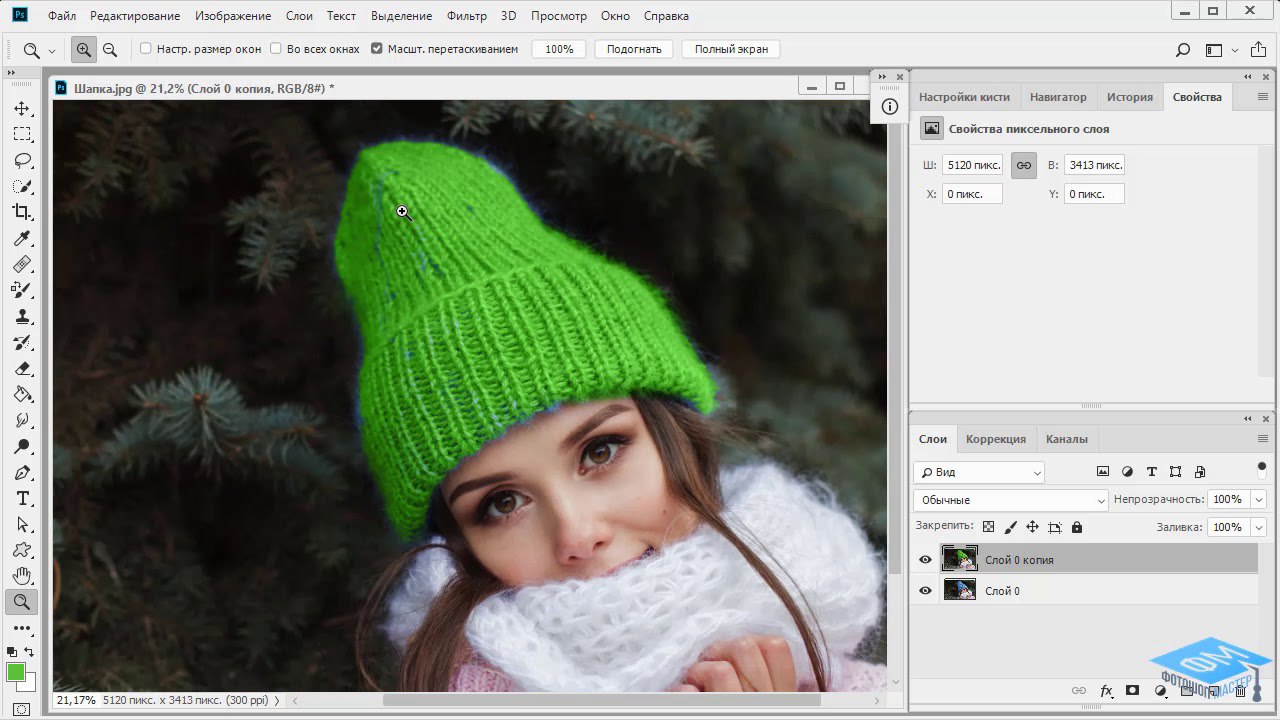Open the 'Фильтр' menu
The width and height of the screenshot is (1280, 720).
click(466, 16)
